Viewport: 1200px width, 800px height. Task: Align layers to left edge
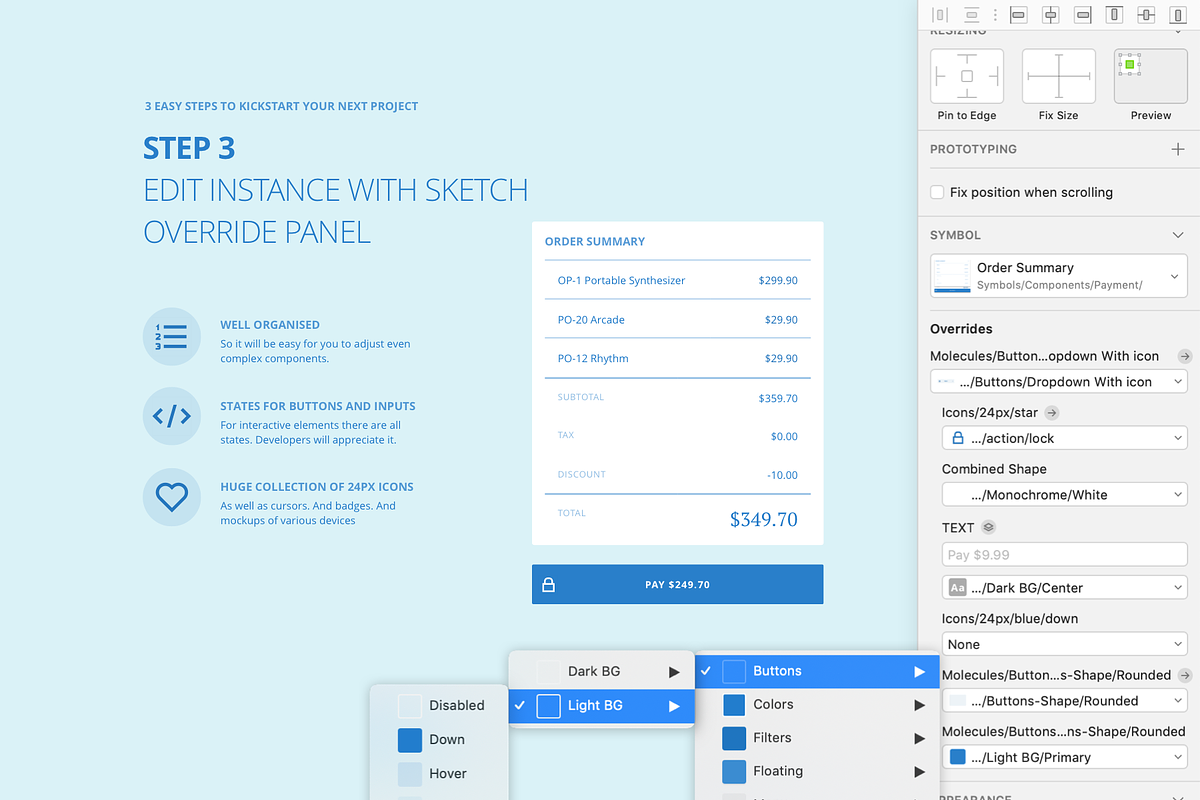point(1018,15)
